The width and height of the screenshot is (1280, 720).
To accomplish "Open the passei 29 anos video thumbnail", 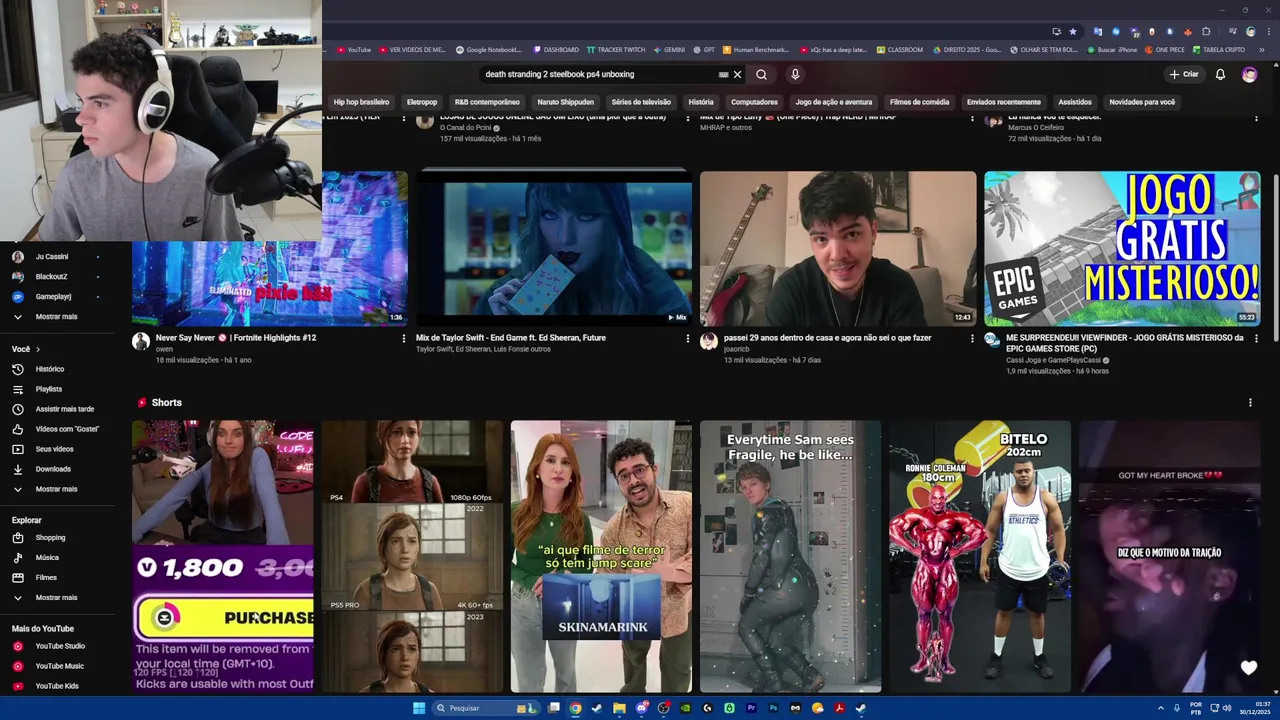I will pos(838,249).
